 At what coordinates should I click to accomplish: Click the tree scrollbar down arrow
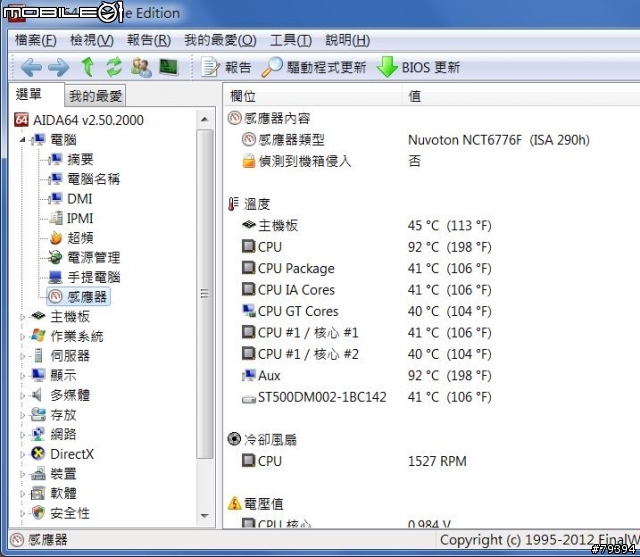tap(204, 516)
